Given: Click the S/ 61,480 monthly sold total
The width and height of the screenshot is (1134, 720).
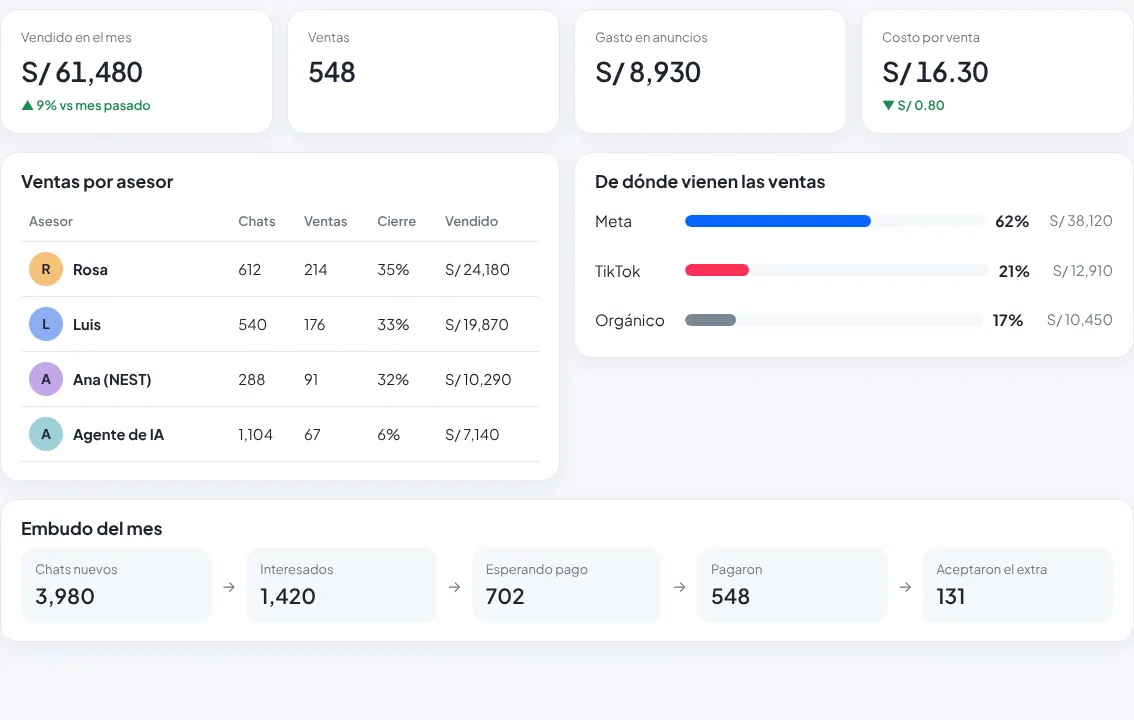Looking at the screenshot, I should [82, 72].
